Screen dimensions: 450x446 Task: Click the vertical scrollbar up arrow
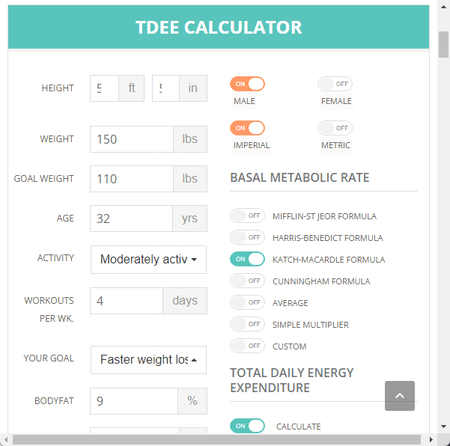pyautogui.click(x=443, y=7)
